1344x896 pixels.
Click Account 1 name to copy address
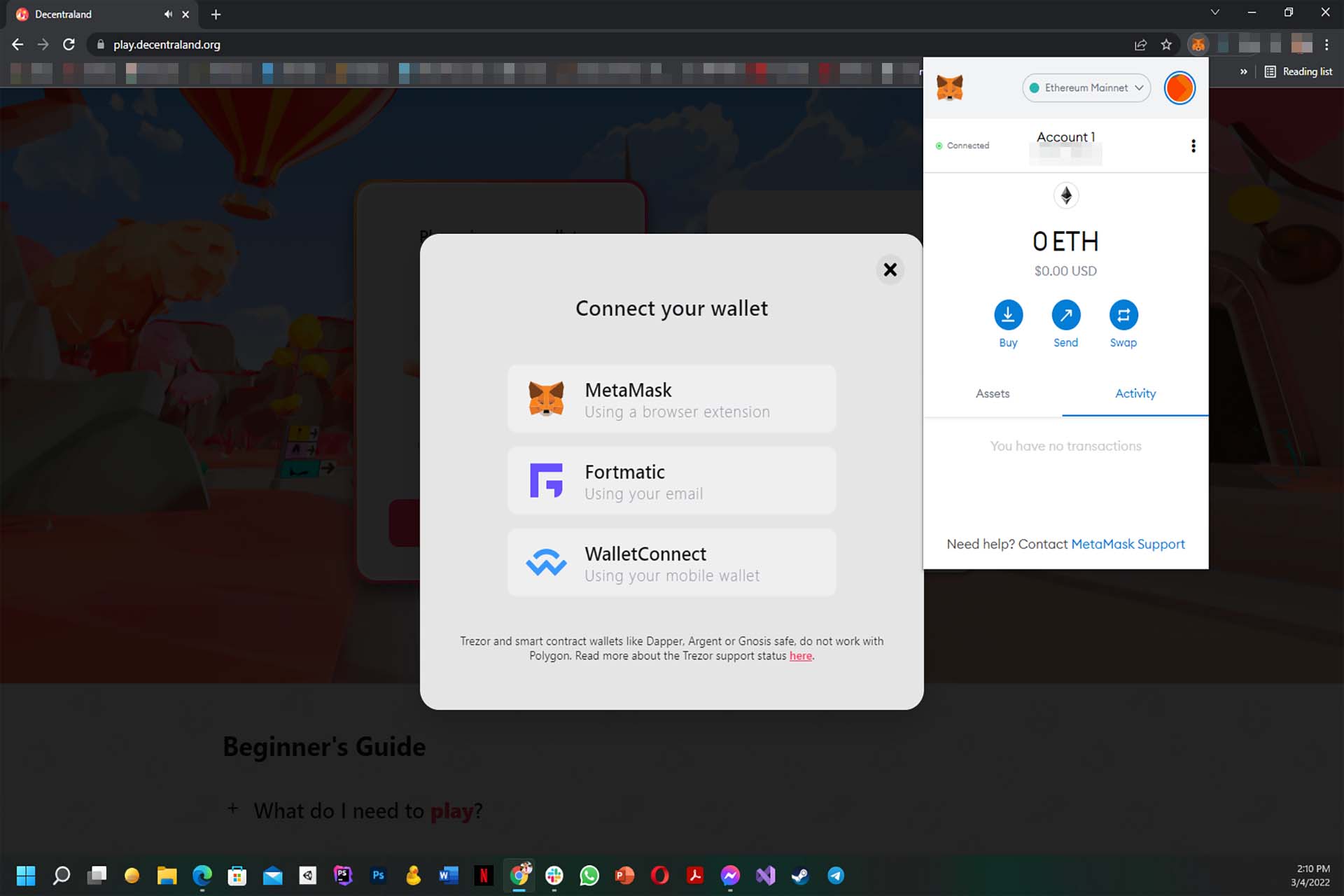pos(1065,137)
